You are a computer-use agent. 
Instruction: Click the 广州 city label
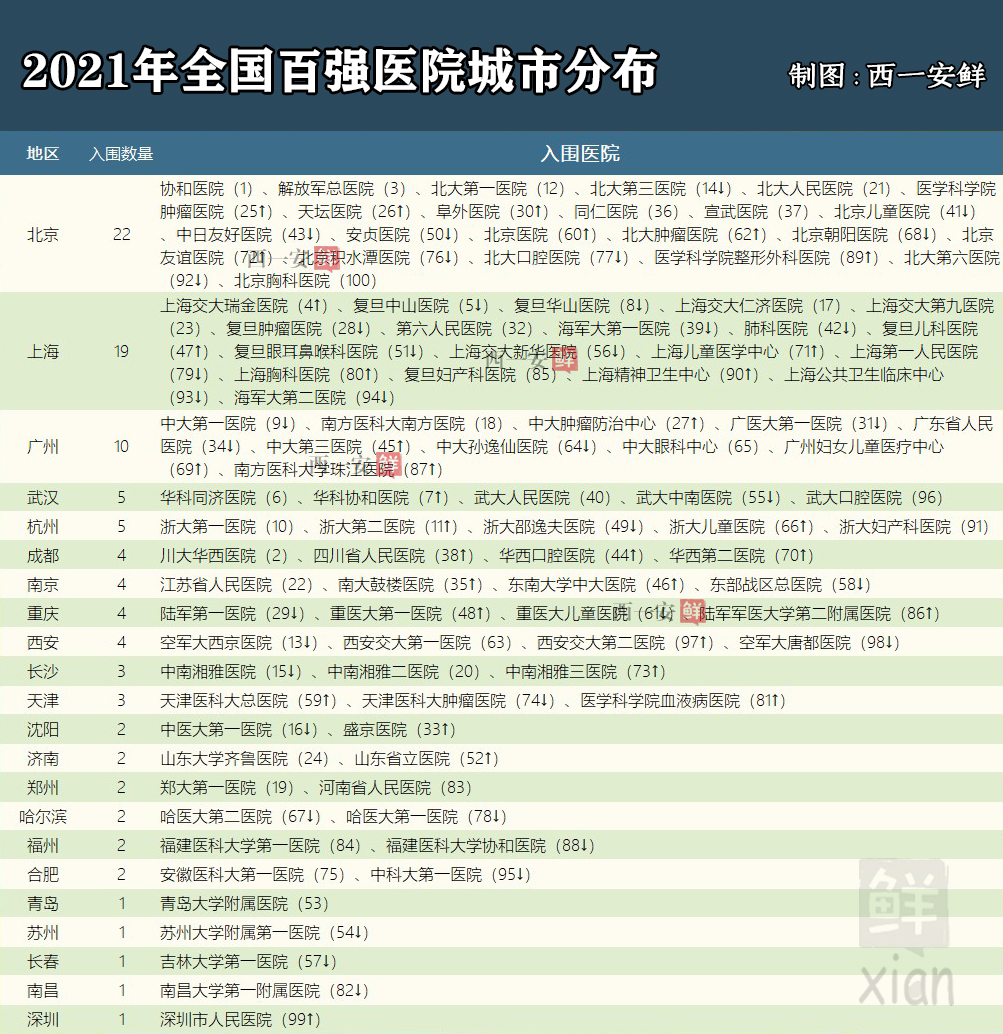pos(41,447)
